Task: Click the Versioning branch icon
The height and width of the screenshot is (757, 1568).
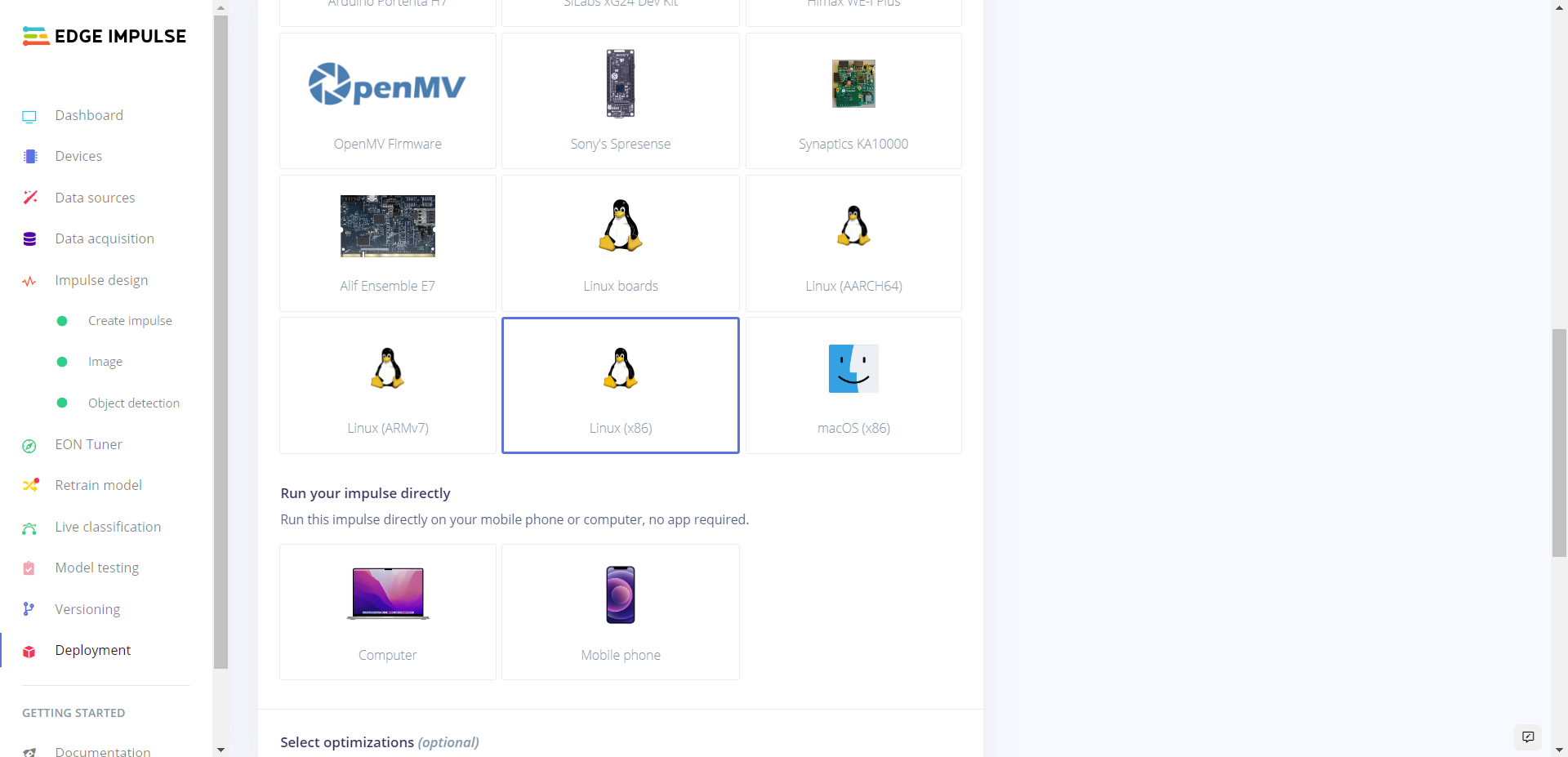Action: 29,609
